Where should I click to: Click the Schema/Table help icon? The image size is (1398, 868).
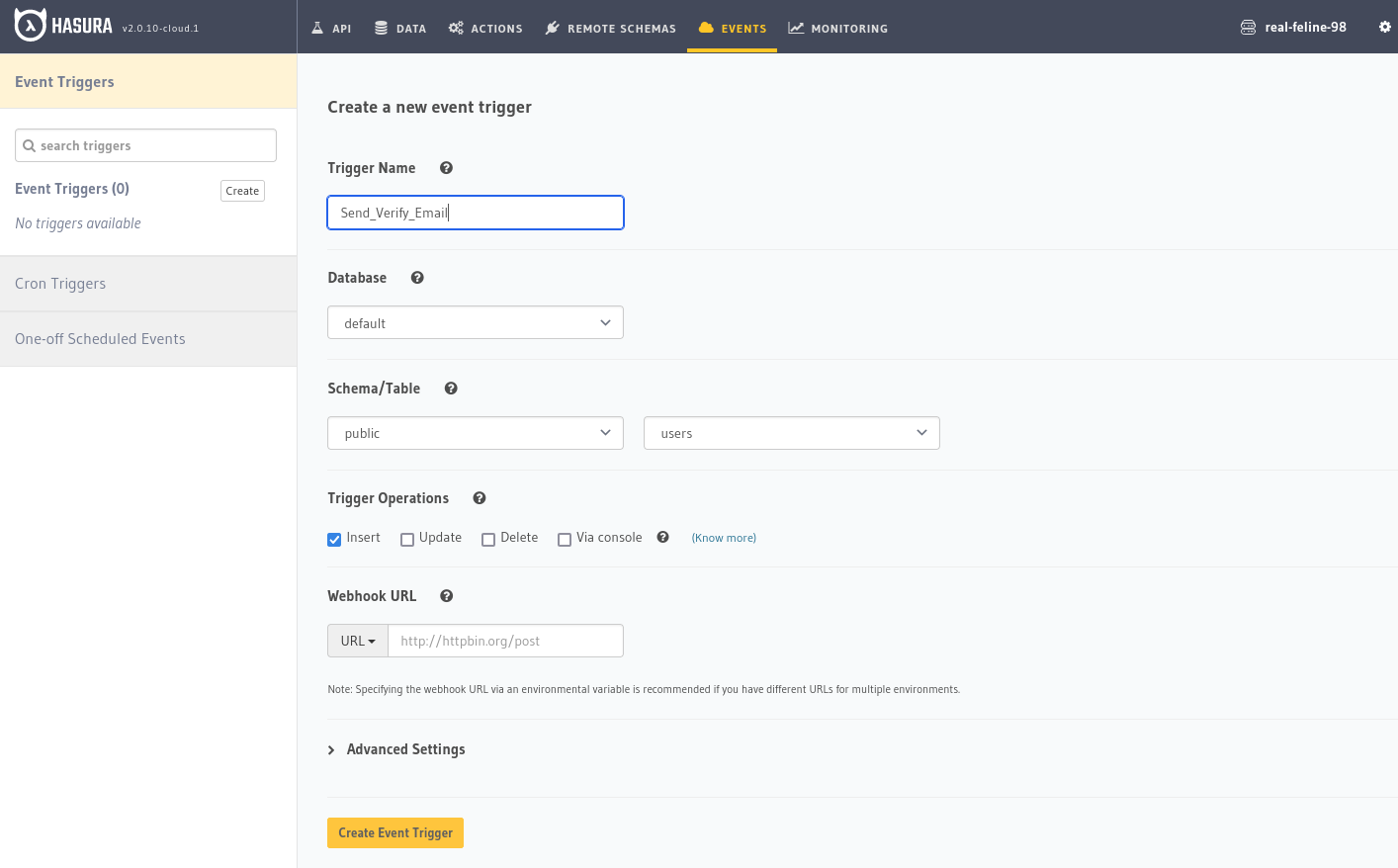(x=451, y=389)
